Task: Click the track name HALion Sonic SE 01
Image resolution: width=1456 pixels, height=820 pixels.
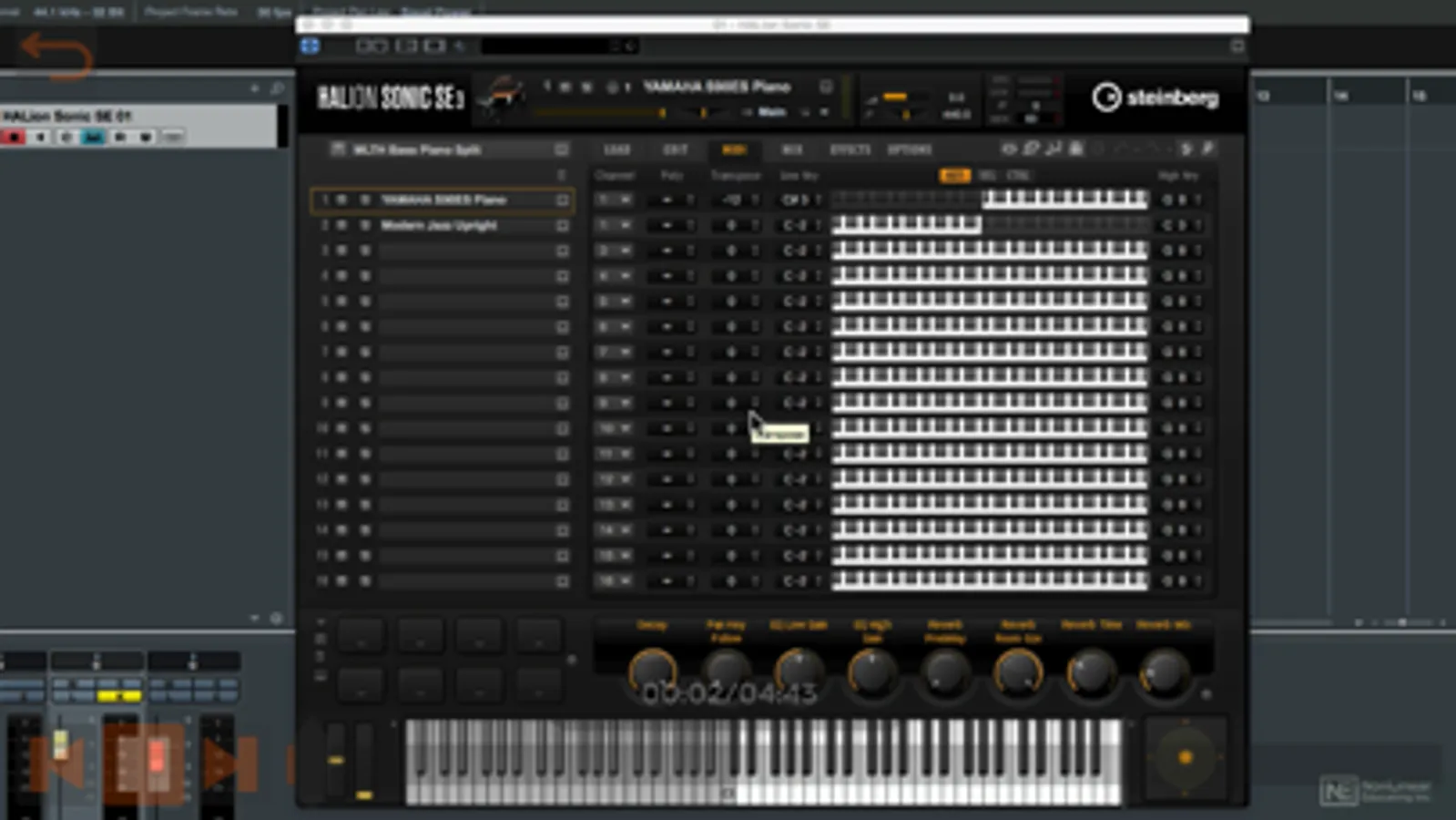Action: click(67, 117)
